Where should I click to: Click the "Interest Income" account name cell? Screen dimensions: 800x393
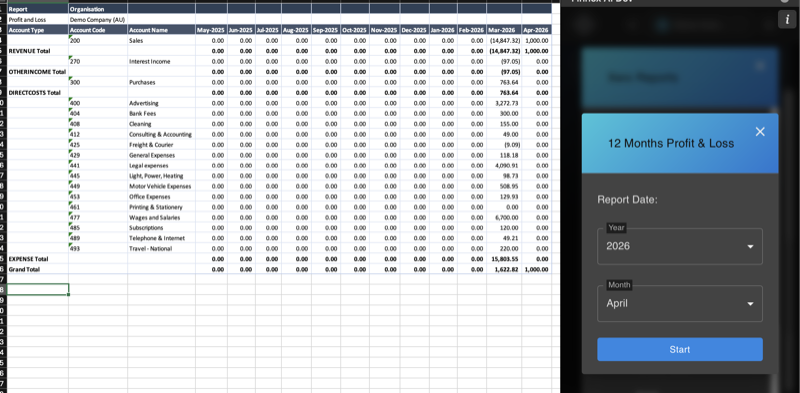161,61
